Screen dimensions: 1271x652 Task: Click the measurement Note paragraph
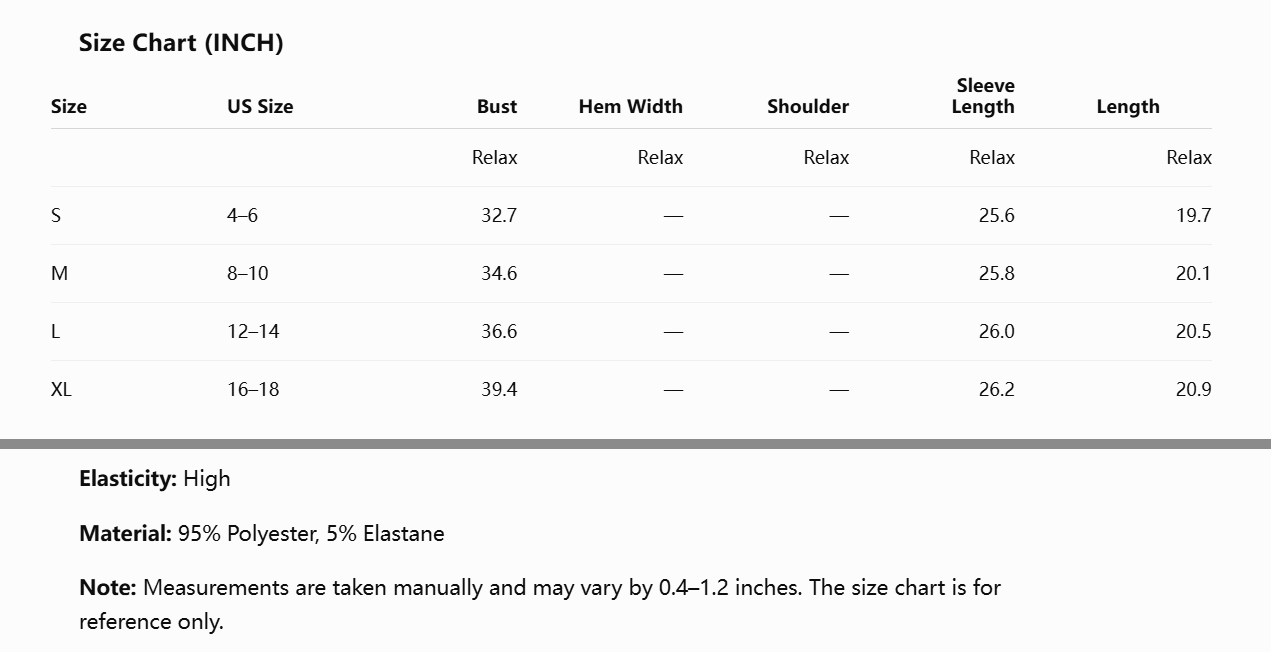point(540,604)
